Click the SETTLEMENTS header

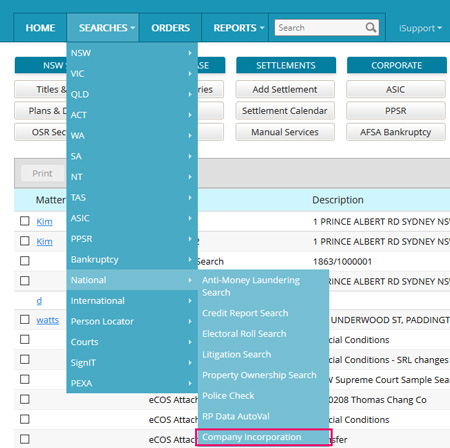point(286,65)
